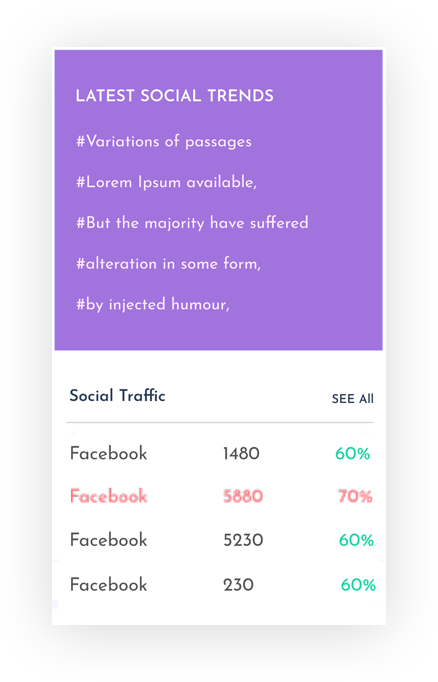Open #alteration in some form trend
The image size is (438, 682).
[168, 264]
